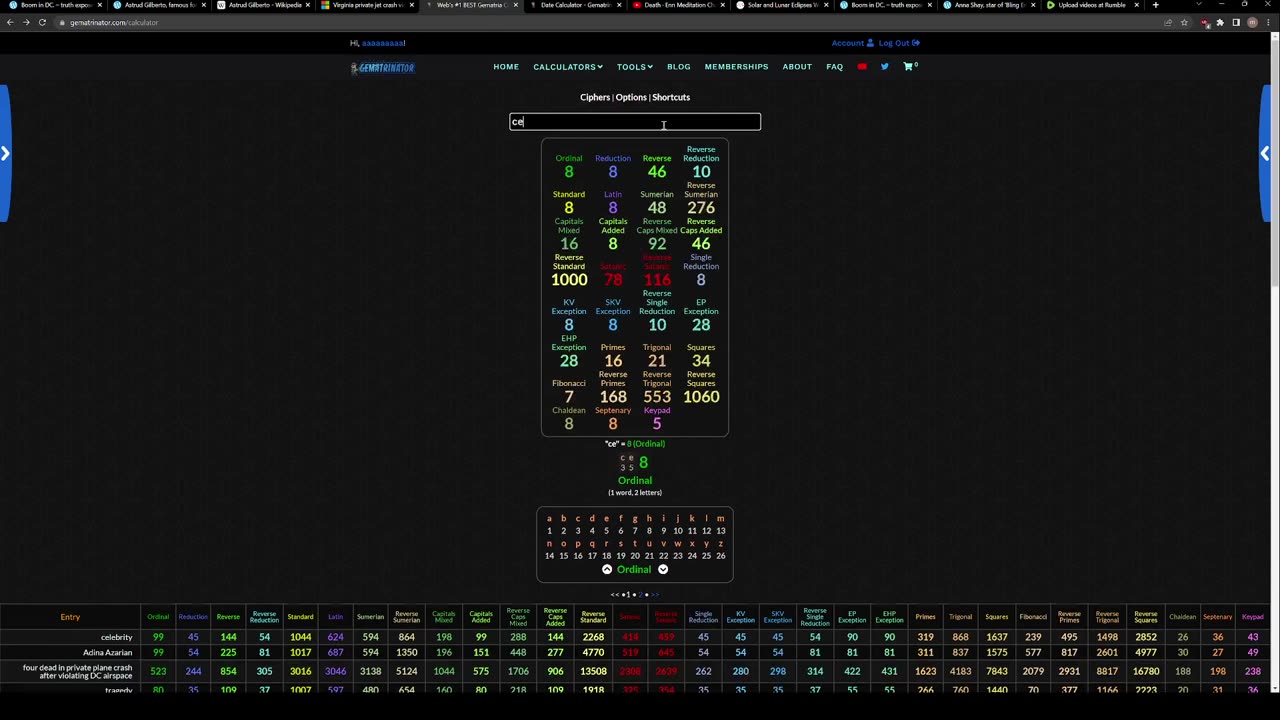
Task: Select the Trigonal cipher value 21
Action: tap(657, 361)
